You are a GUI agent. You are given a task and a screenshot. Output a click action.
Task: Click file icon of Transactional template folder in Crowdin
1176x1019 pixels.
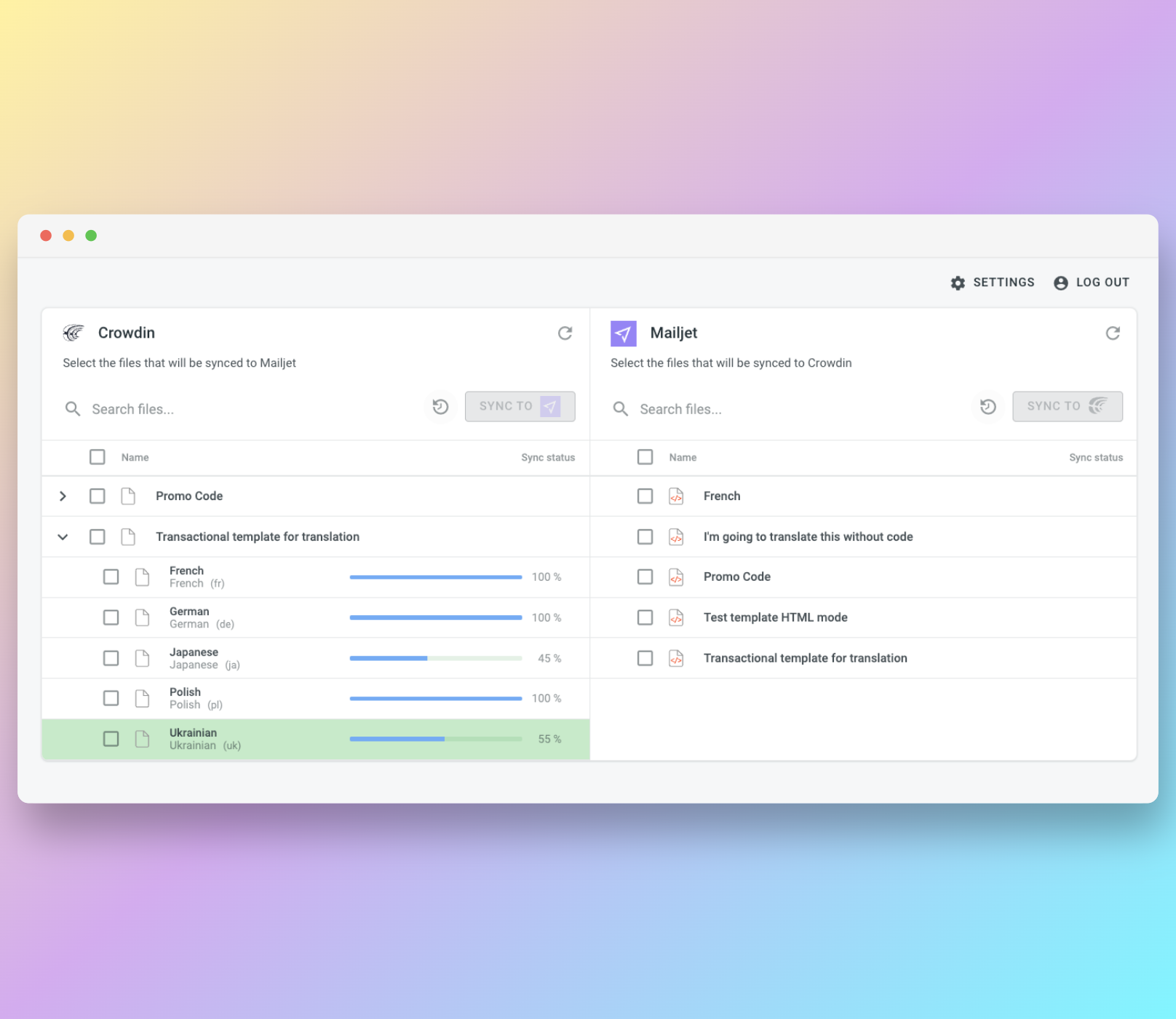pos(128,537)
